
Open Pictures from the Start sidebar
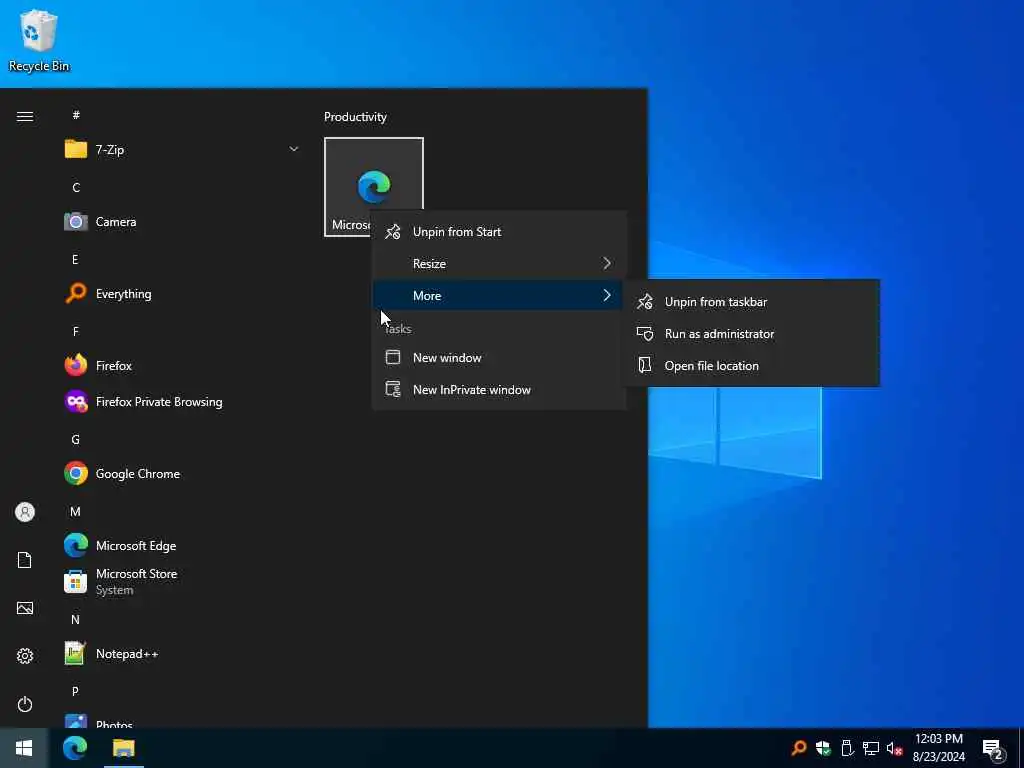25,608
